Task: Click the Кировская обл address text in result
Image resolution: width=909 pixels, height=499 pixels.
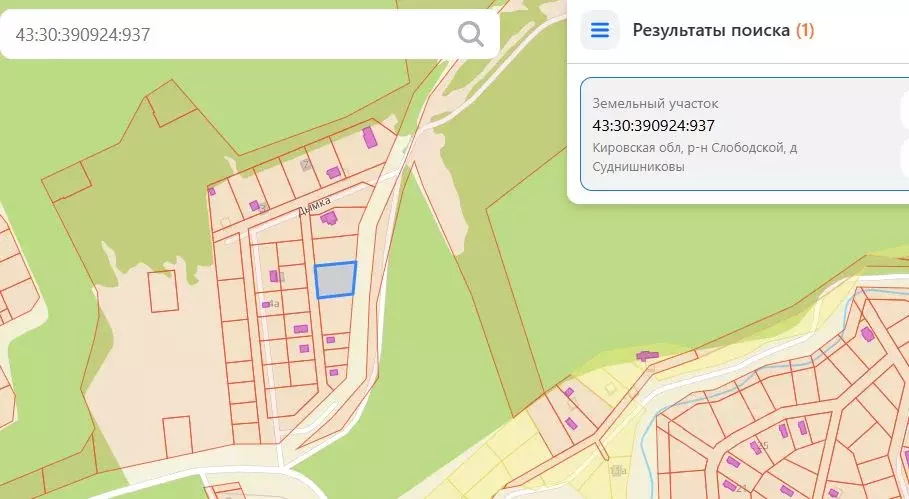Action: 694,148
